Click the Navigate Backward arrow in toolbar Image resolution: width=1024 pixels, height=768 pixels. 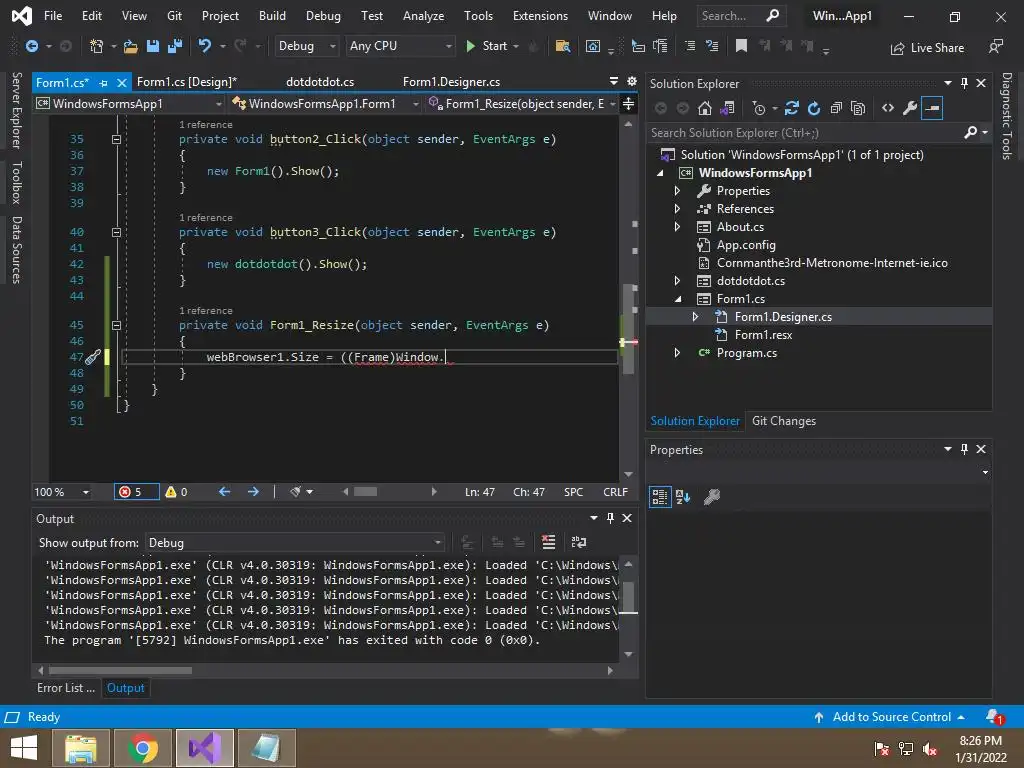[31, 46]
